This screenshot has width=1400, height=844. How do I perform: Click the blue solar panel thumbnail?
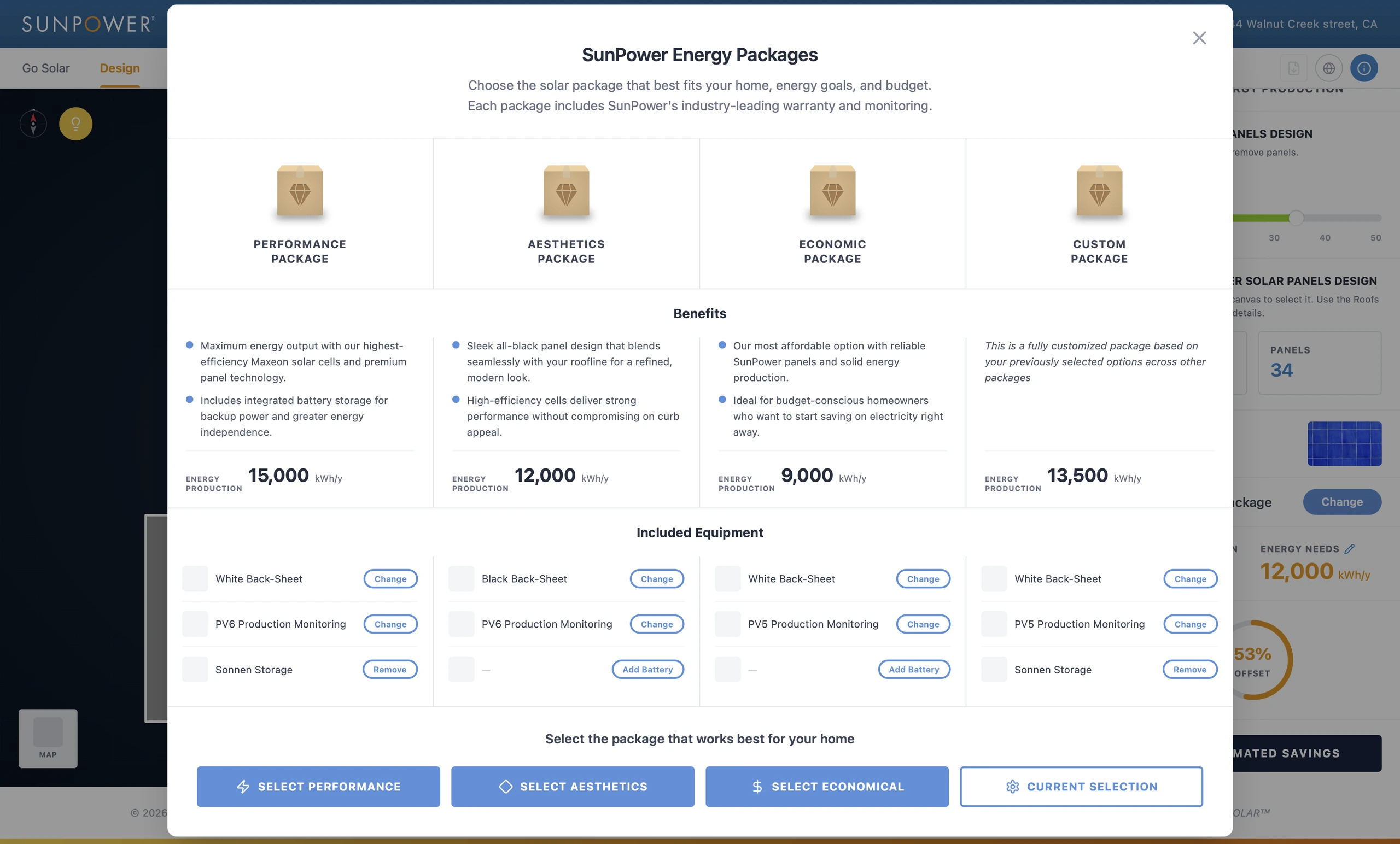pos(1344,443)
